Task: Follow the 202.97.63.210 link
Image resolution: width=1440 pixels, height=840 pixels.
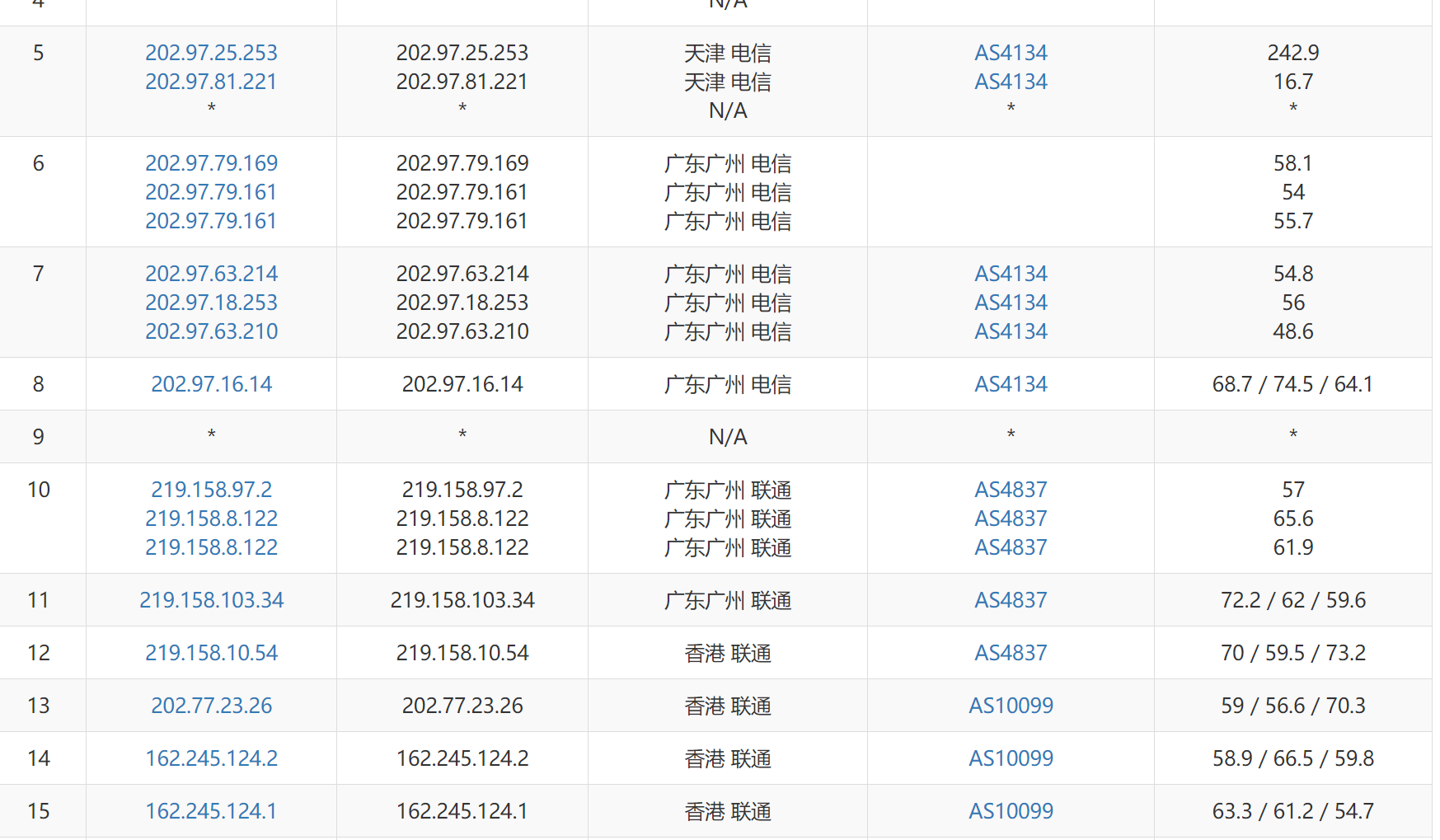Action: pos(211,331)
